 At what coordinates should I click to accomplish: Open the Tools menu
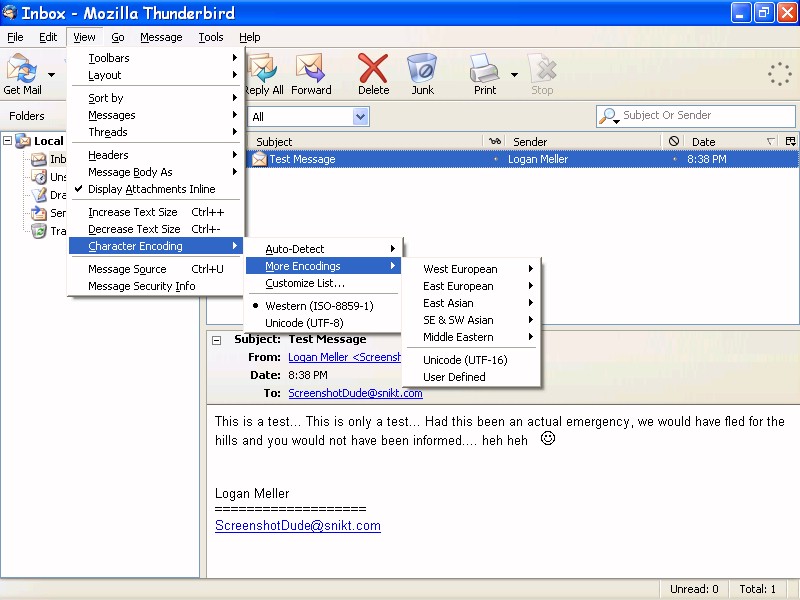coord(211,37)
